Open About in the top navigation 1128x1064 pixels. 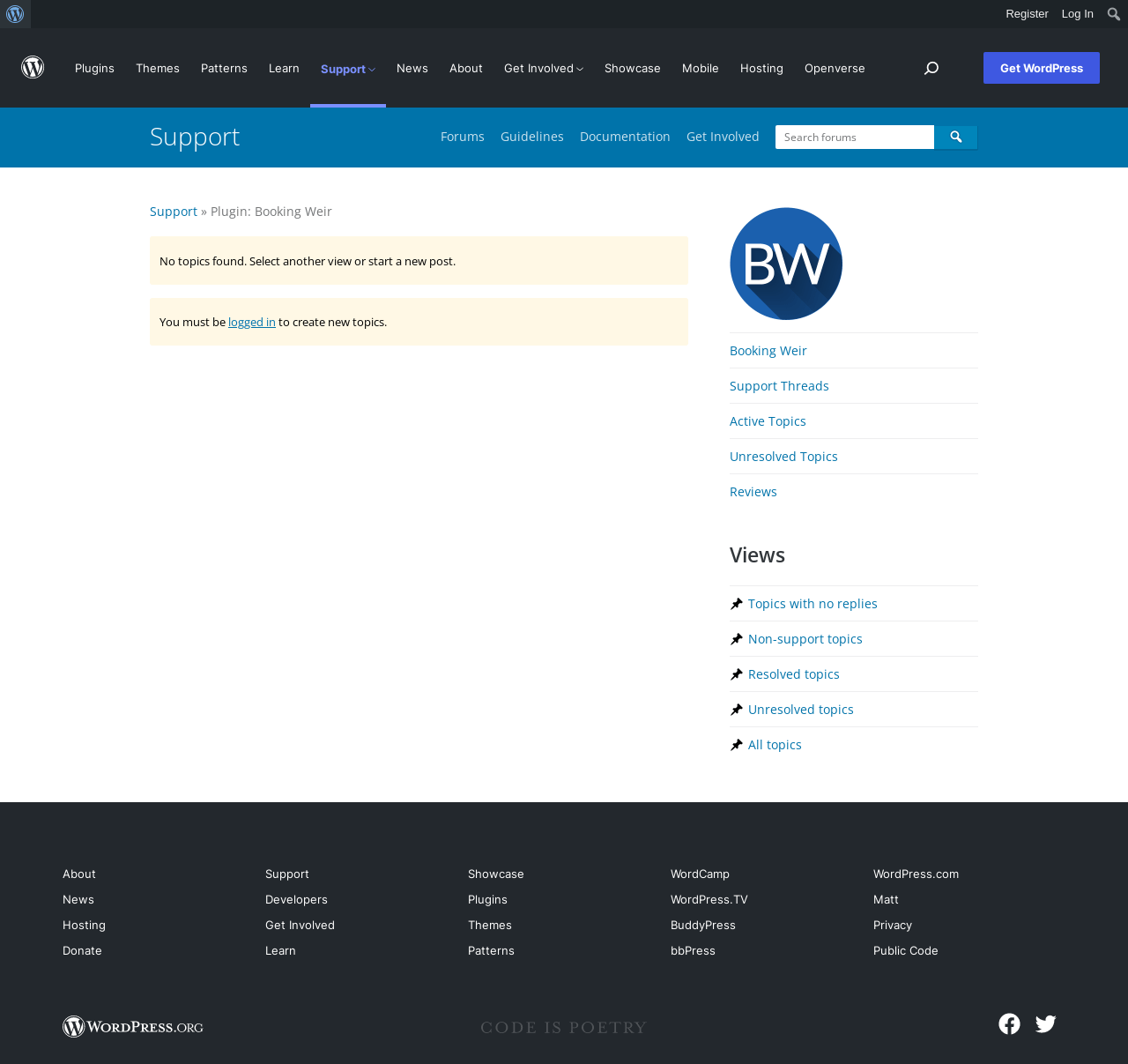[466, 68]
